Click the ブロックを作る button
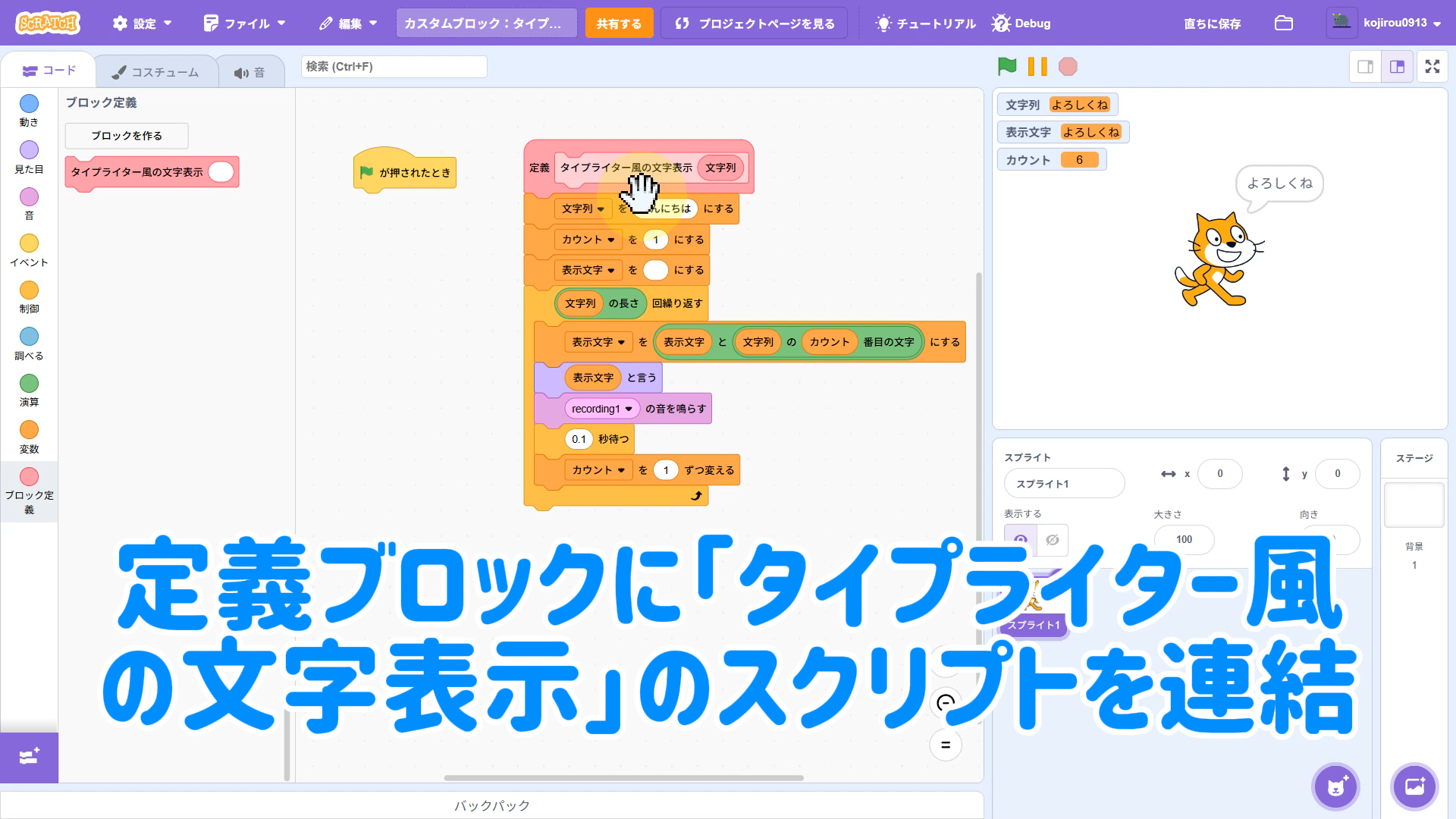This screenshot has height=819, width=1456. click(127, 136)
